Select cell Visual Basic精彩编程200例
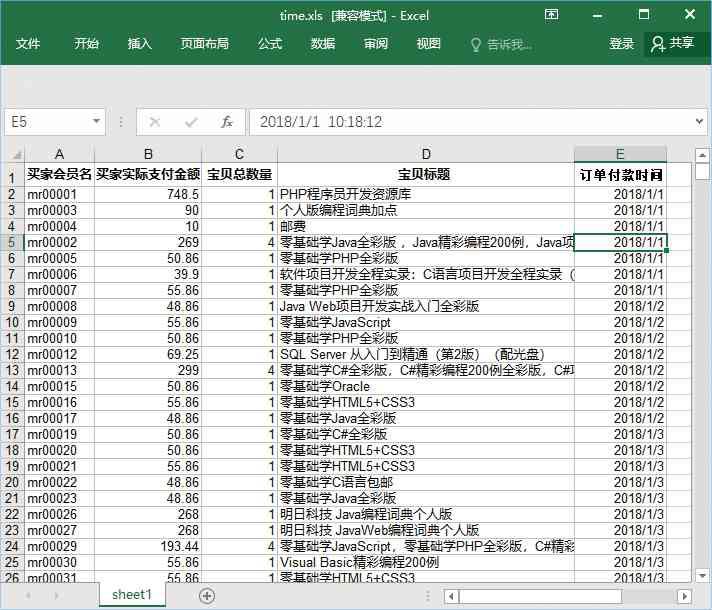This screenshot has height=610, width=712. point(426,562)
